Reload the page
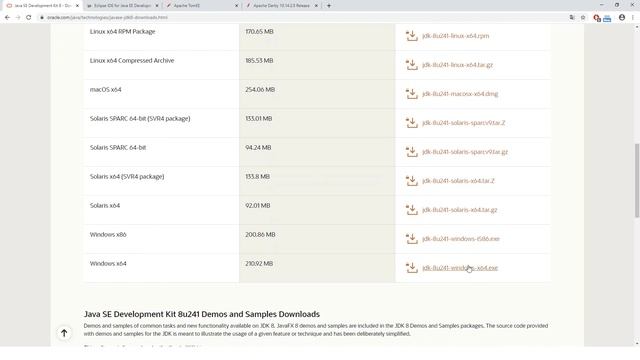Viewport: 640px width, 360px height. 29,18
